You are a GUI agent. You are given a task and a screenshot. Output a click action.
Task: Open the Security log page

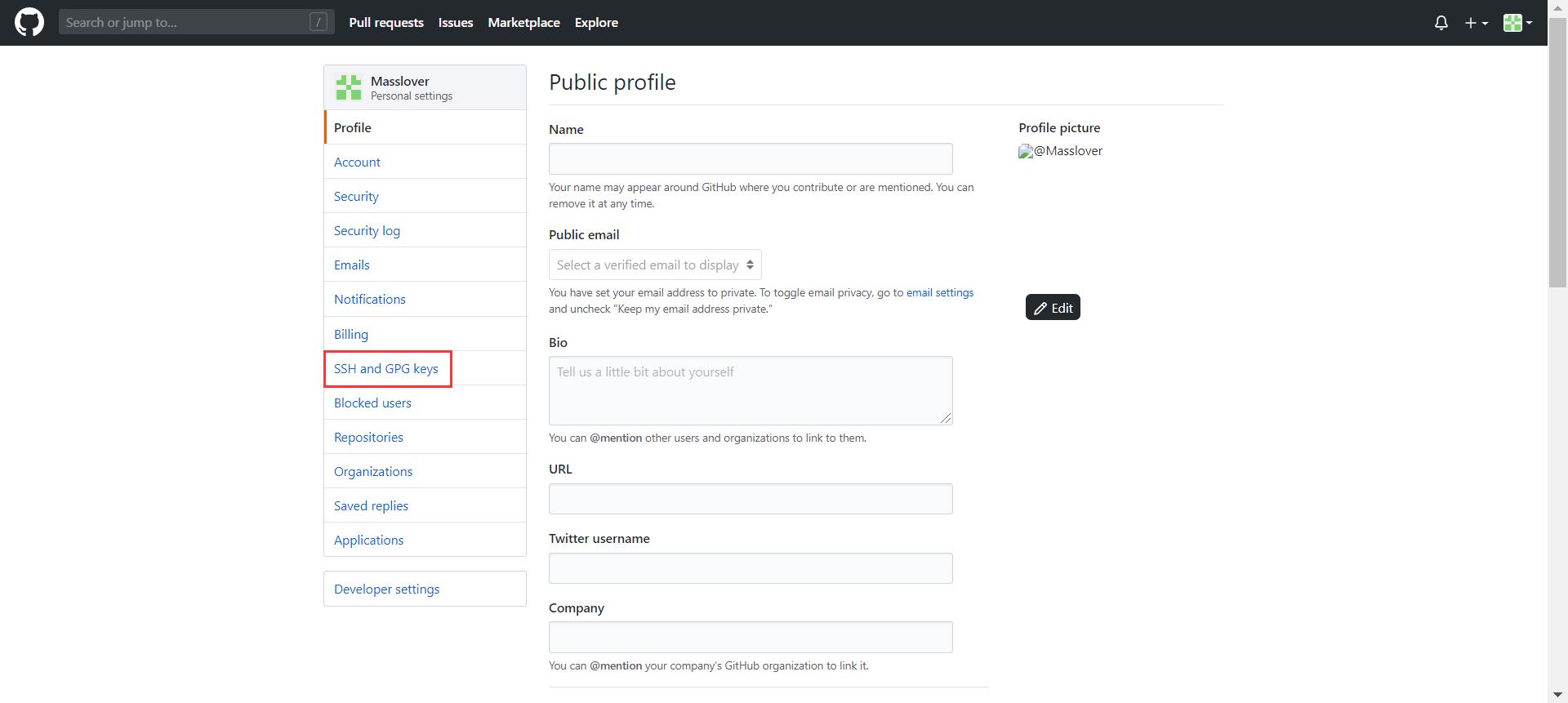tap(425, 230)
